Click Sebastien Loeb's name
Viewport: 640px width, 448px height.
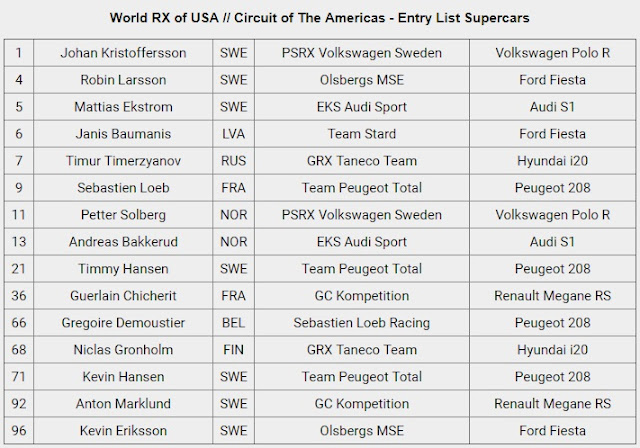(x=121, y=186)
